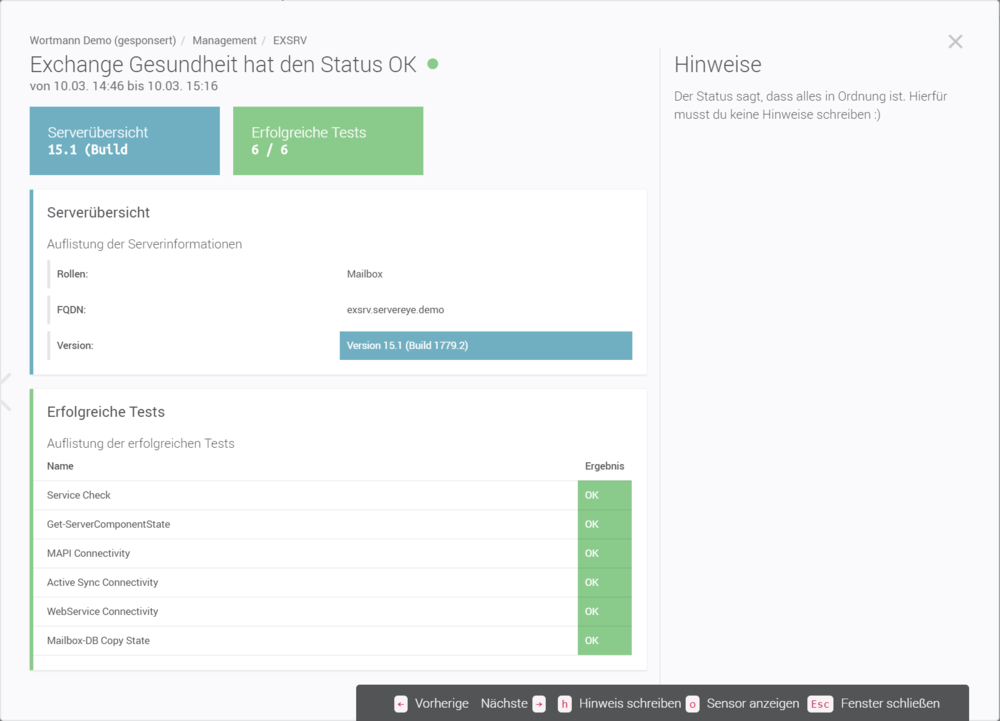Click OK result for MAPI Connectivity
This screenshot has width=1000, height=721.
tap(604, 553)
